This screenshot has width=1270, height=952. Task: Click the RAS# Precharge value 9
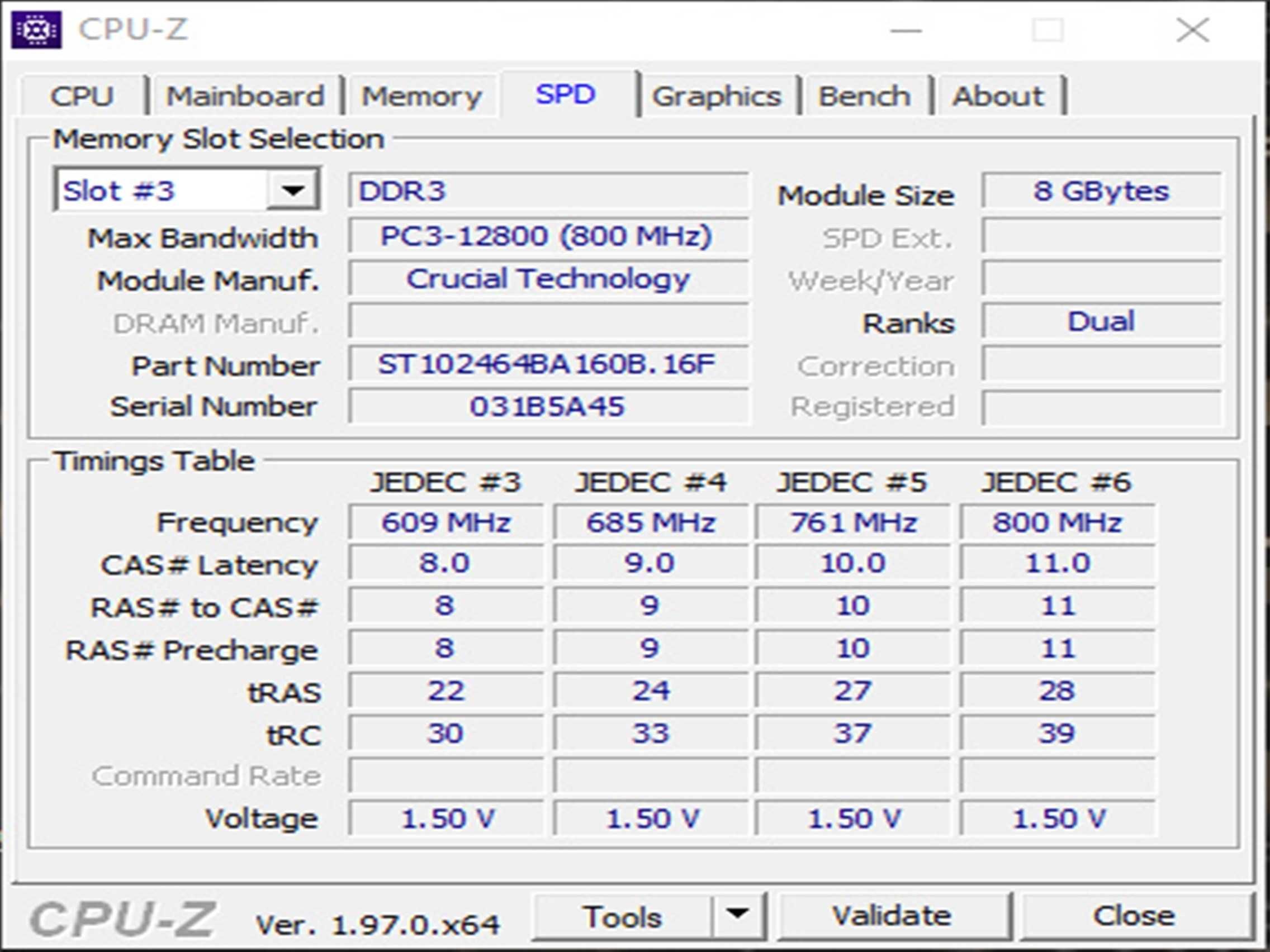click(651, 648)
